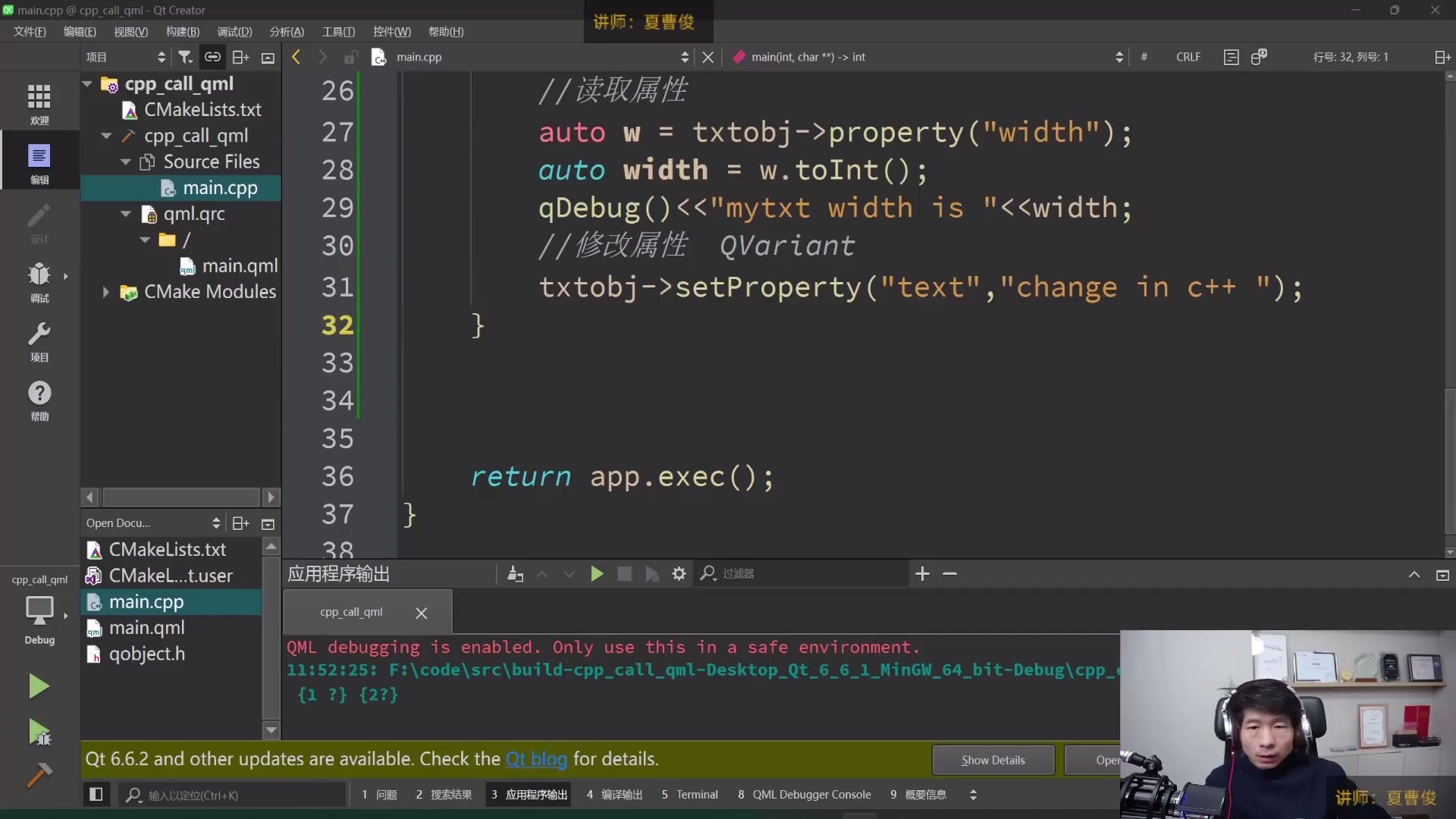Click the locator search input field
The image size is (1456, 819).
coord(235,795)
